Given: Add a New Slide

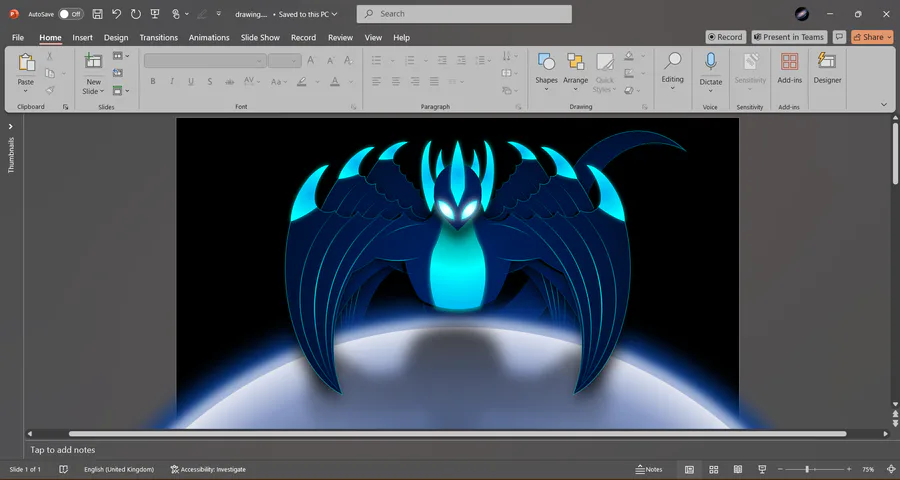Looking at the screenshot, I should click(x=93, y=61).
